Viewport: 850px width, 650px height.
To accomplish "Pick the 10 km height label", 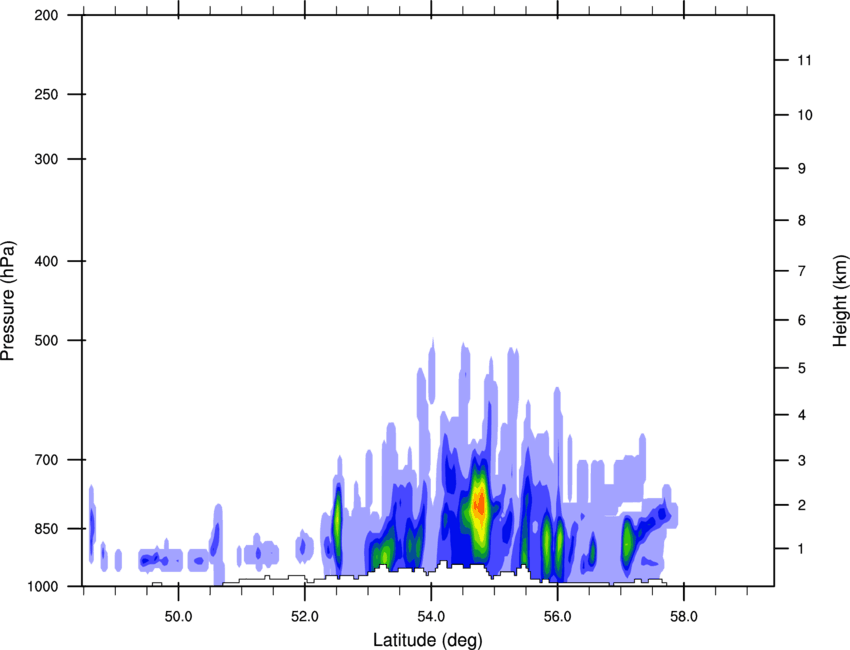I will pyautogui.click(x=804, y=115).
